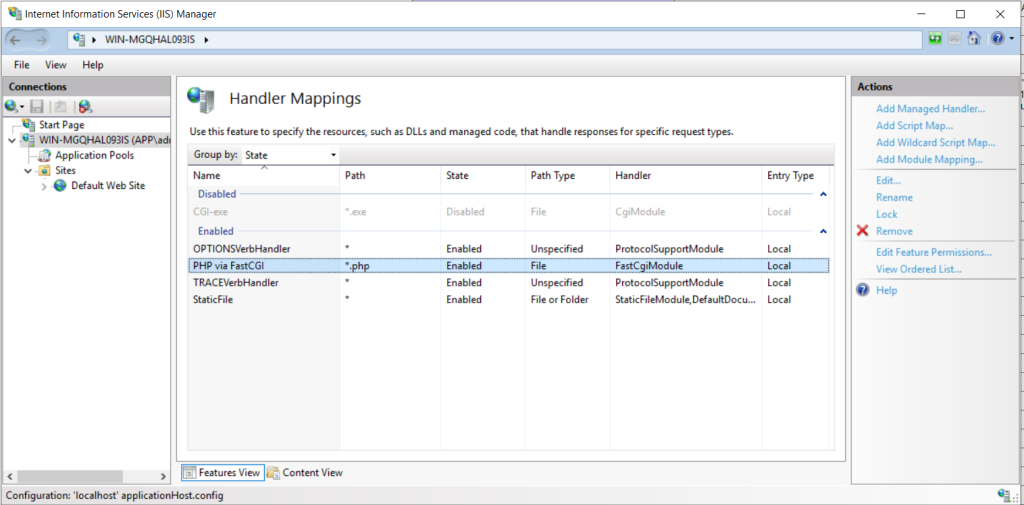The height and width of the screenshot is (505, 1024).
Task: Click the Back navigation arrow
Action: point(15,40)
